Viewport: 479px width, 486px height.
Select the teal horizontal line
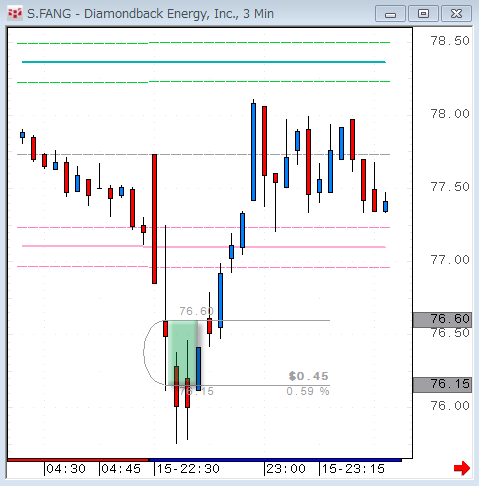(x=204, y=62)
